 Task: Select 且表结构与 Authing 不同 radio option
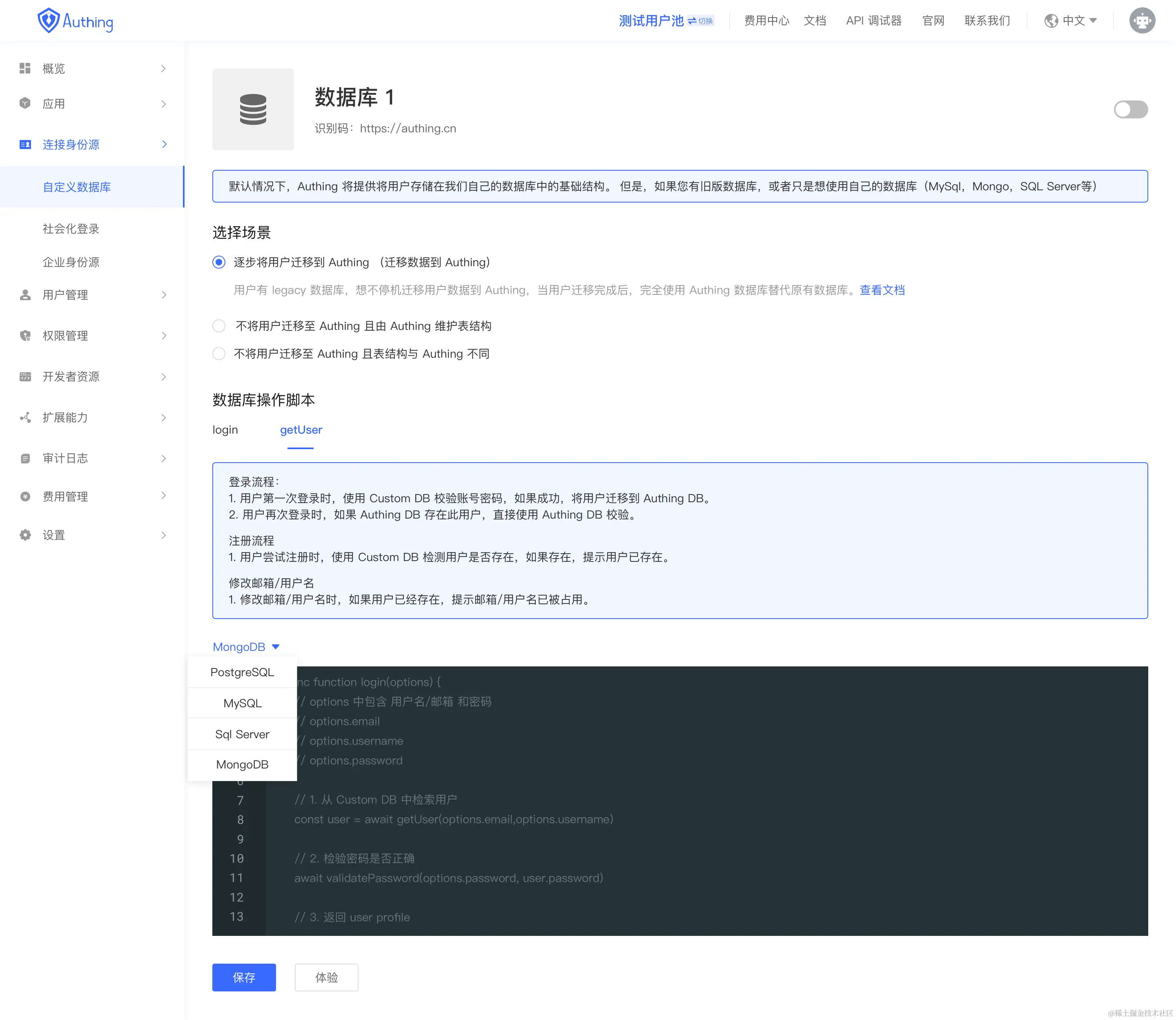coord(218,354)
